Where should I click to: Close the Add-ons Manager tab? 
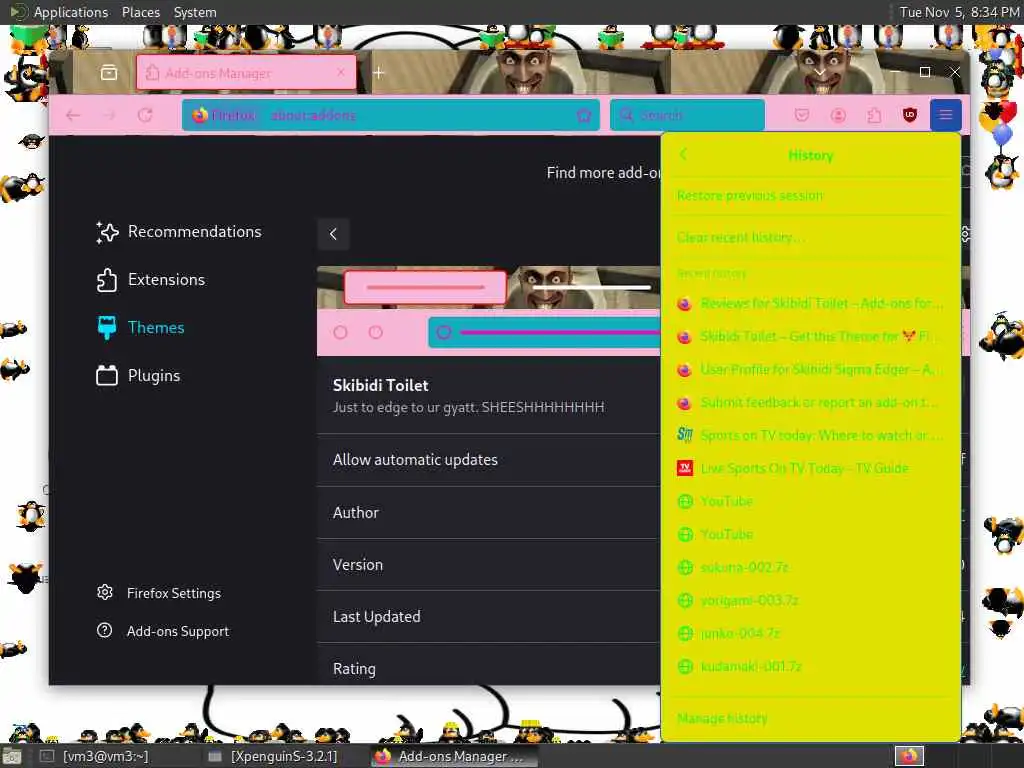(341, 72)
